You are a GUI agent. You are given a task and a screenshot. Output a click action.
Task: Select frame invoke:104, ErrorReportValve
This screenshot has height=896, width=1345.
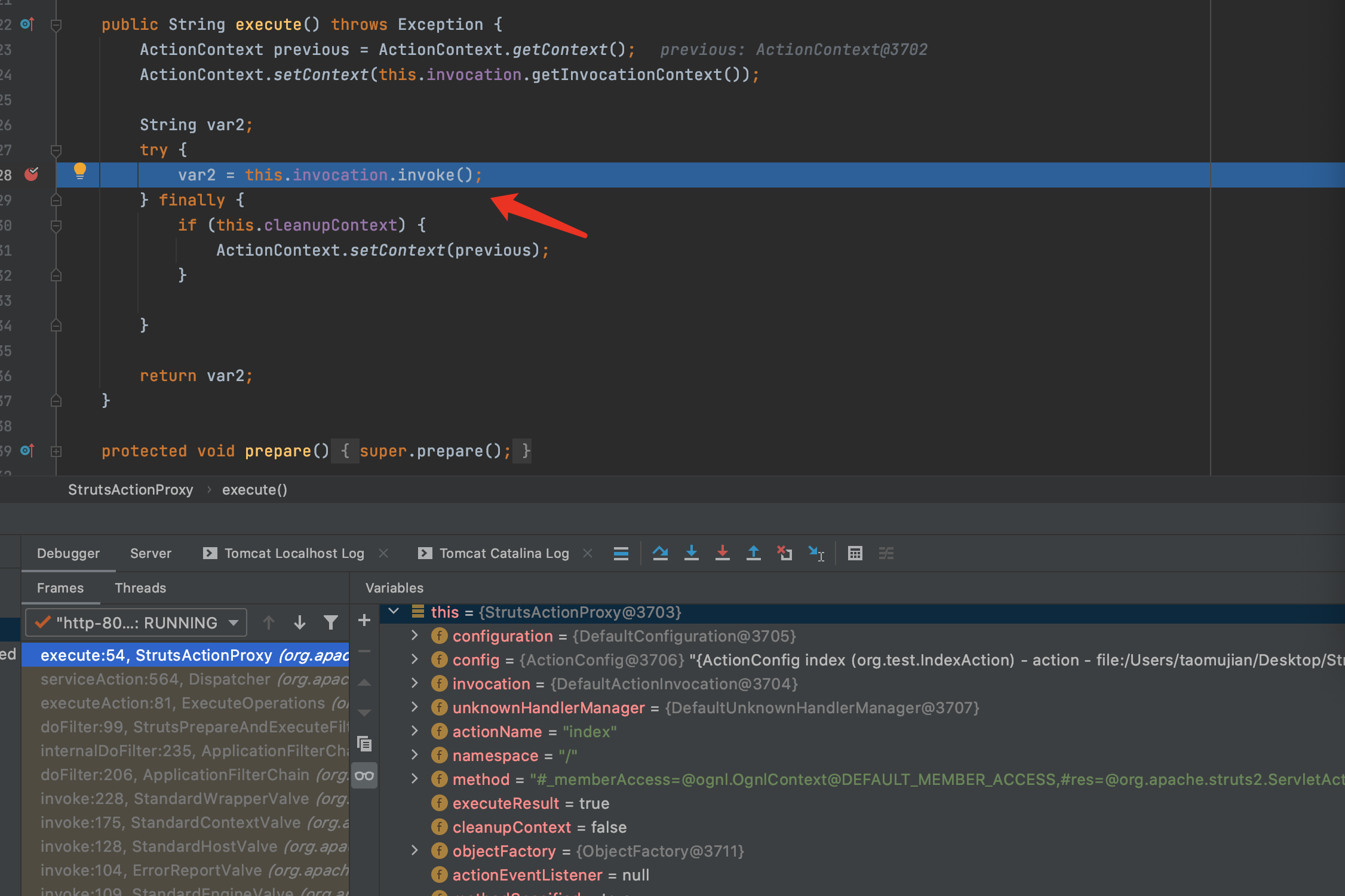point(185,870)
